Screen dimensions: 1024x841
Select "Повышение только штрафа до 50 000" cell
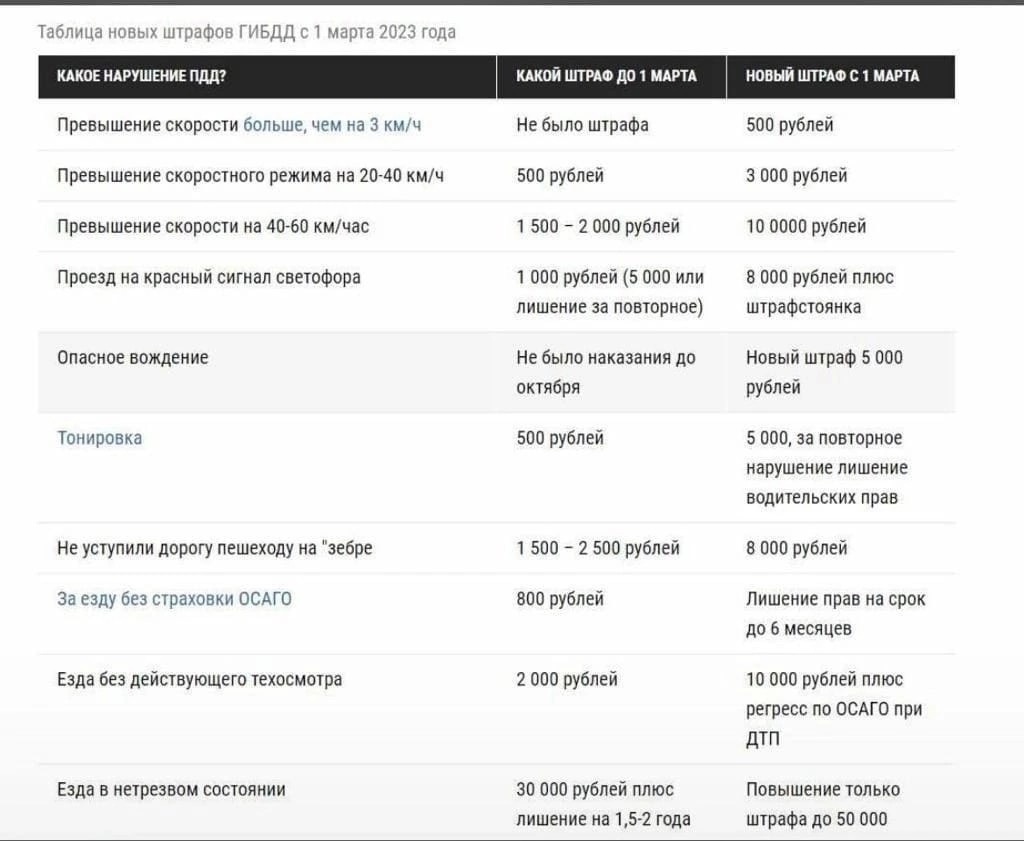pyautogui.click(x=822, y=804)
